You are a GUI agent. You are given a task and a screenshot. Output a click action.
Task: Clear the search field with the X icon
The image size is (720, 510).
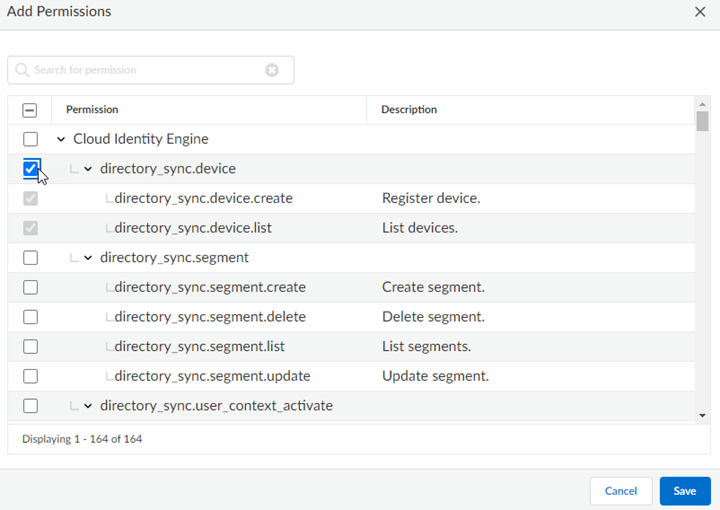(272, 70)
